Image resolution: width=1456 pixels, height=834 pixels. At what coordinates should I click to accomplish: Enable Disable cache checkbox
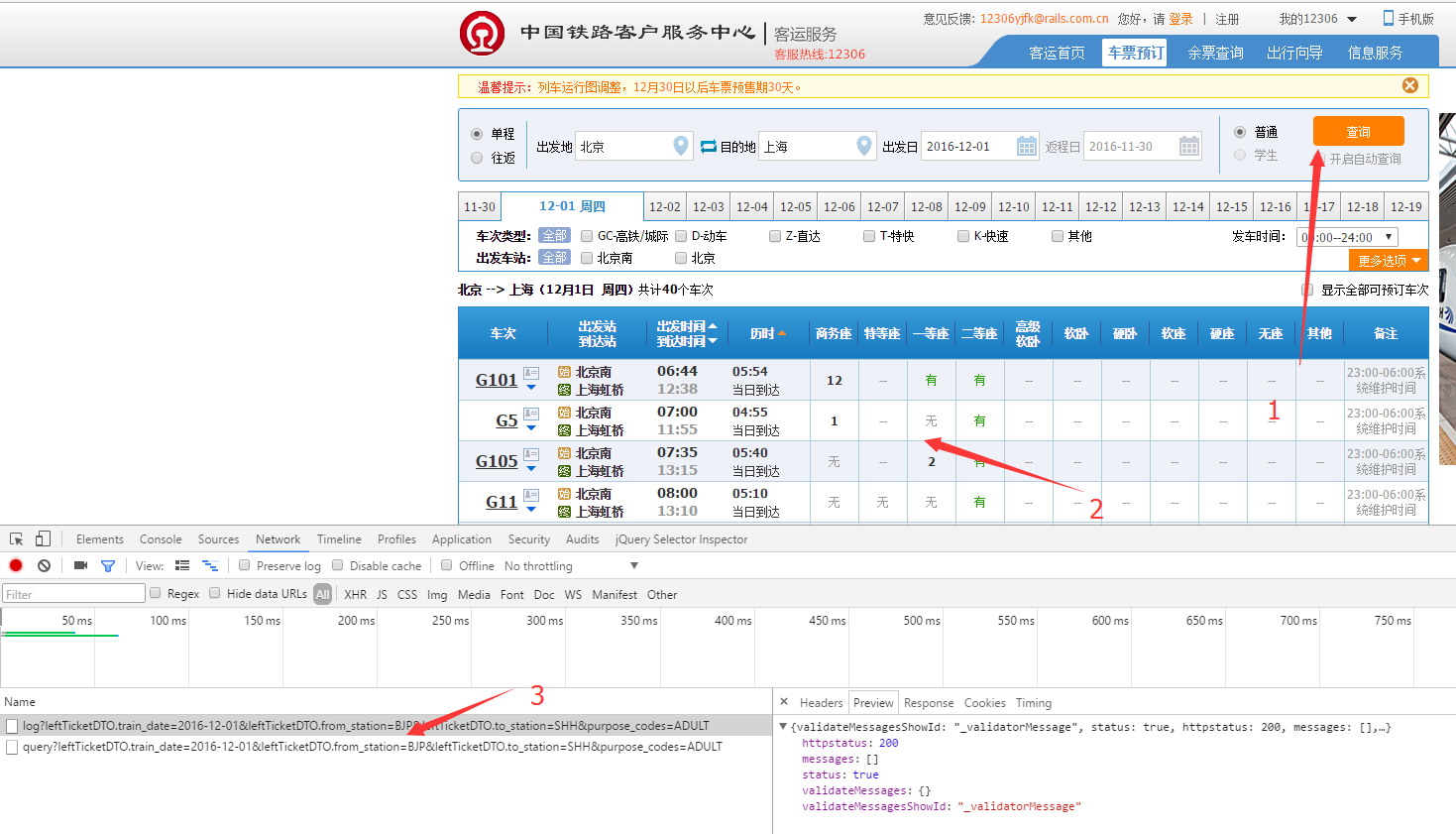[x=338, y=565]
